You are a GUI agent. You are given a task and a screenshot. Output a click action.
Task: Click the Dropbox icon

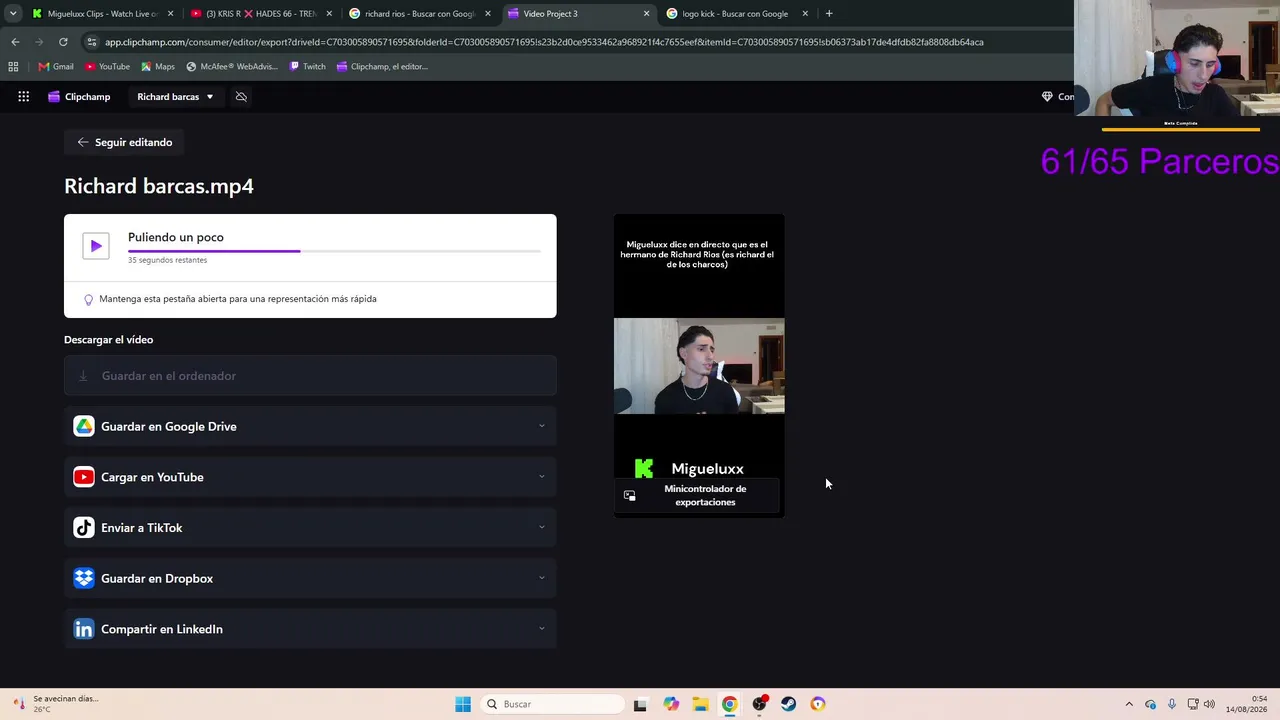(x=84, y=579)
